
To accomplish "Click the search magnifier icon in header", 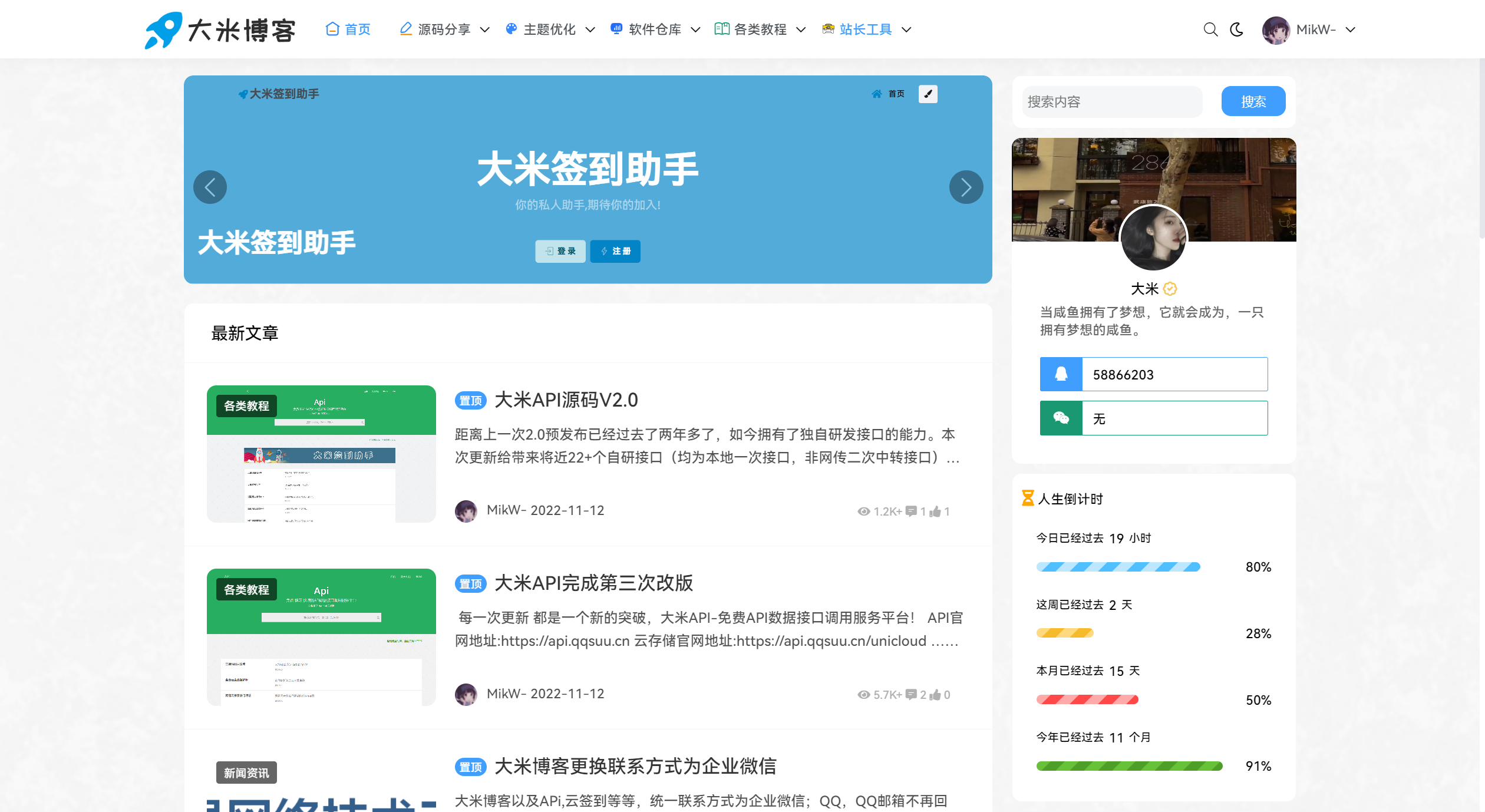I will [x=1210, y=29].
